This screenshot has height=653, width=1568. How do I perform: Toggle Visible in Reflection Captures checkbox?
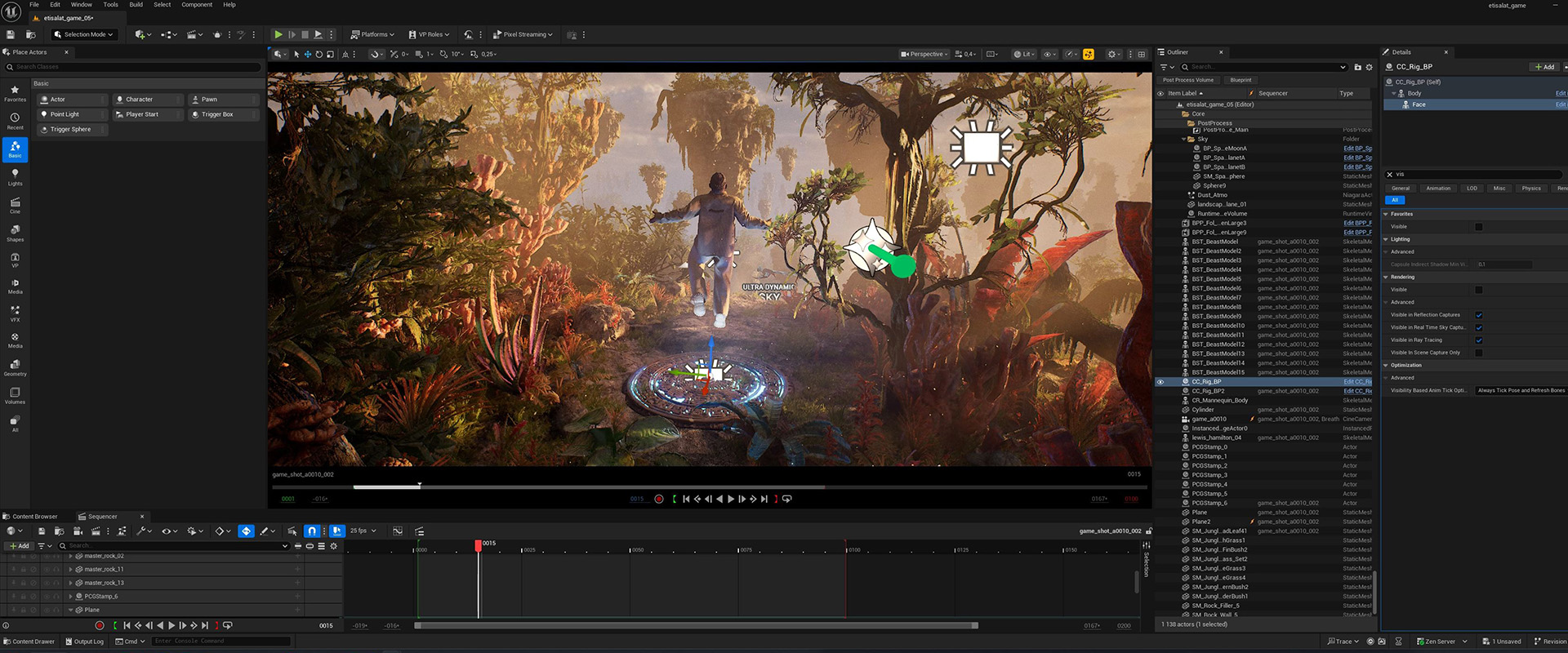point(1478,315)
